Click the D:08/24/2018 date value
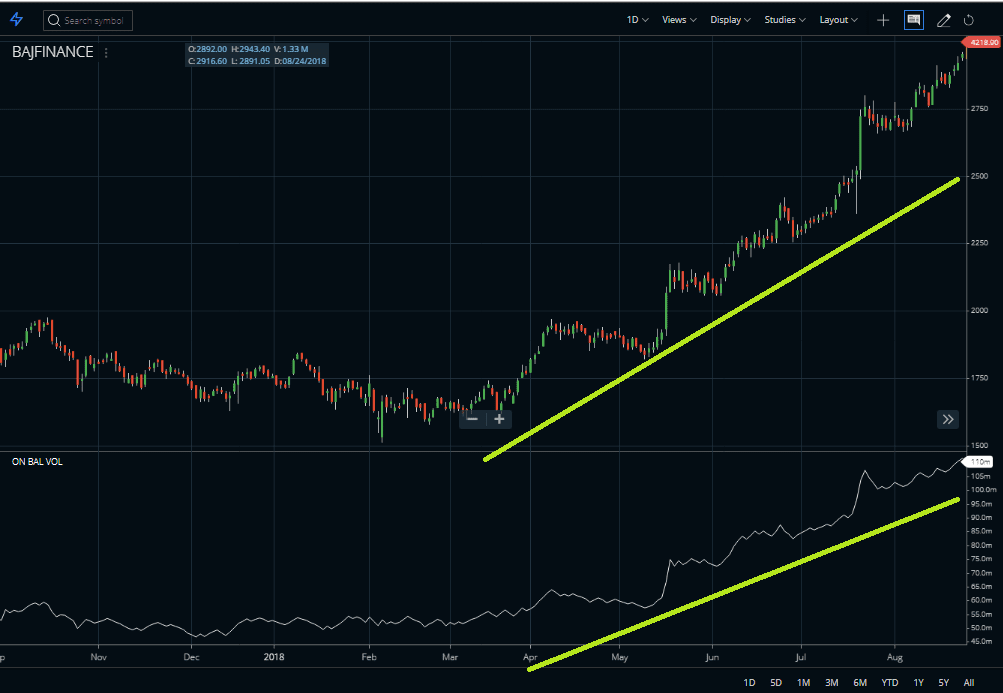Image resolution: width=1003 pixels, height=693 pixels. pos(300,61)
